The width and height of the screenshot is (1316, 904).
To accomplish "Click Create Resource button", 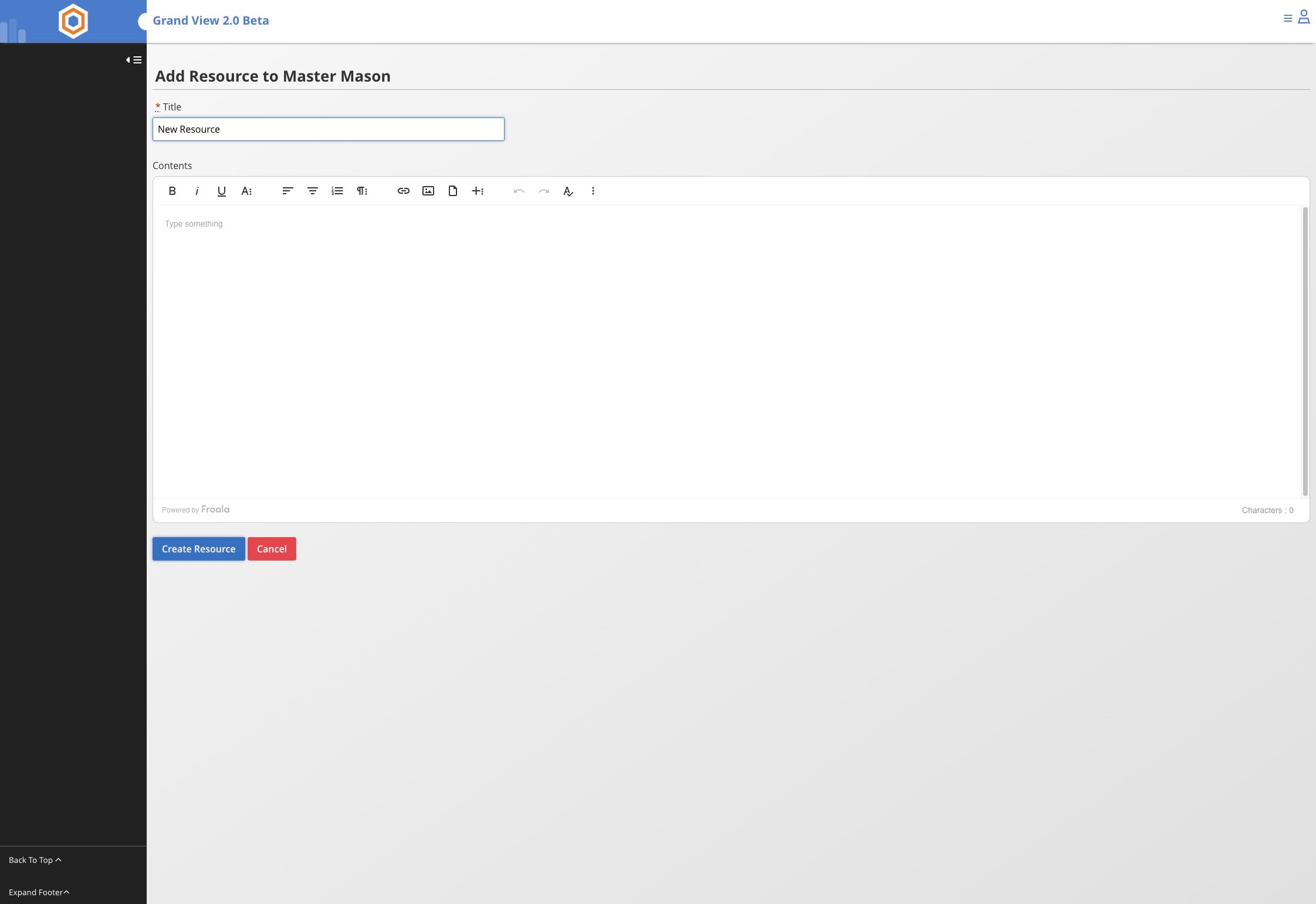I will [198, 549].
